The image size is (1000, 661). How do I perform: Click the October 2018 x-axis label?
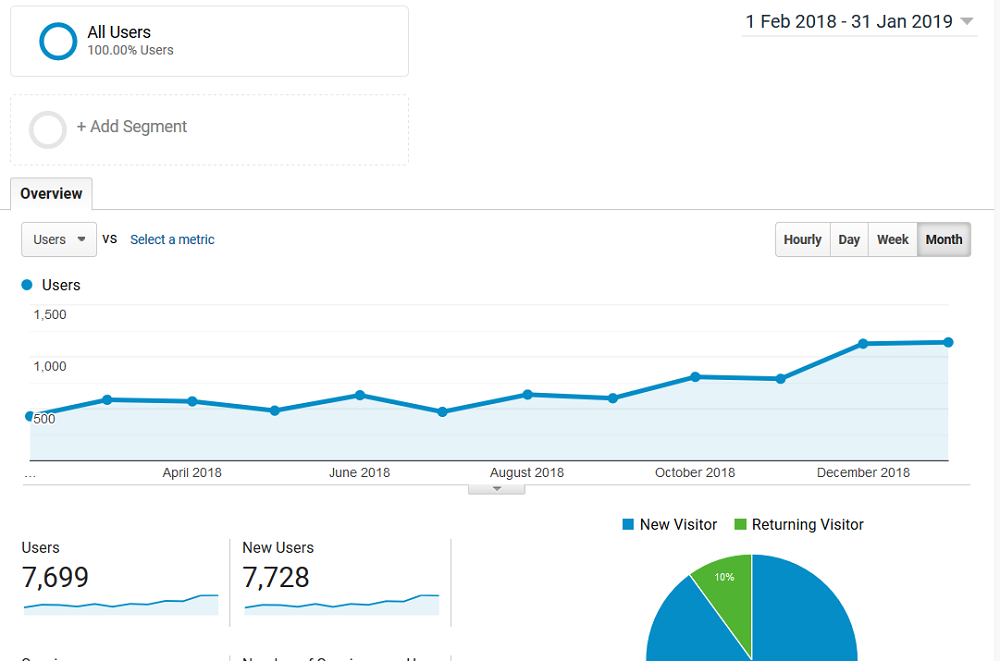point(695,473)
